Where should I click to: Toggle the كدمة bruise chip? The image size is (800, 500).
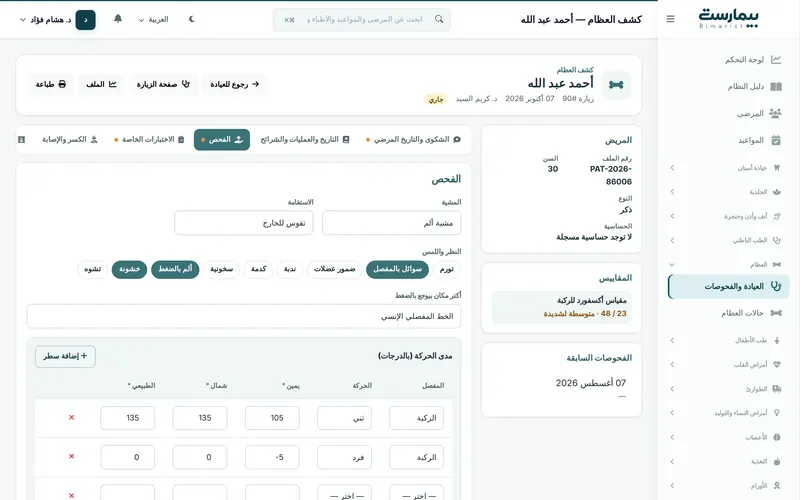258,269
